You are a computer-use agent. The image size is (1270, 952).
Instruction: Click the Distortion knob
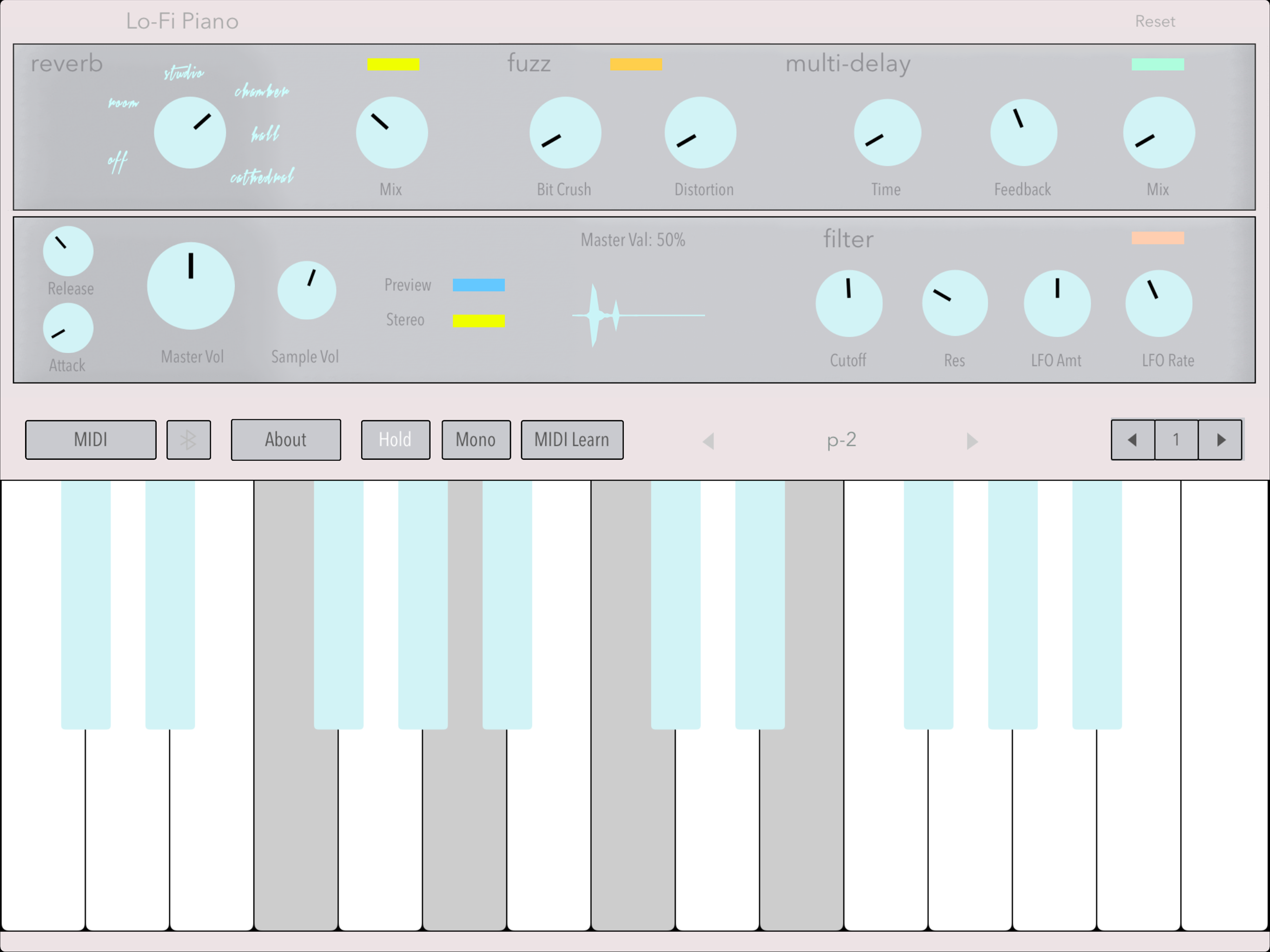(x=701, y=132)
